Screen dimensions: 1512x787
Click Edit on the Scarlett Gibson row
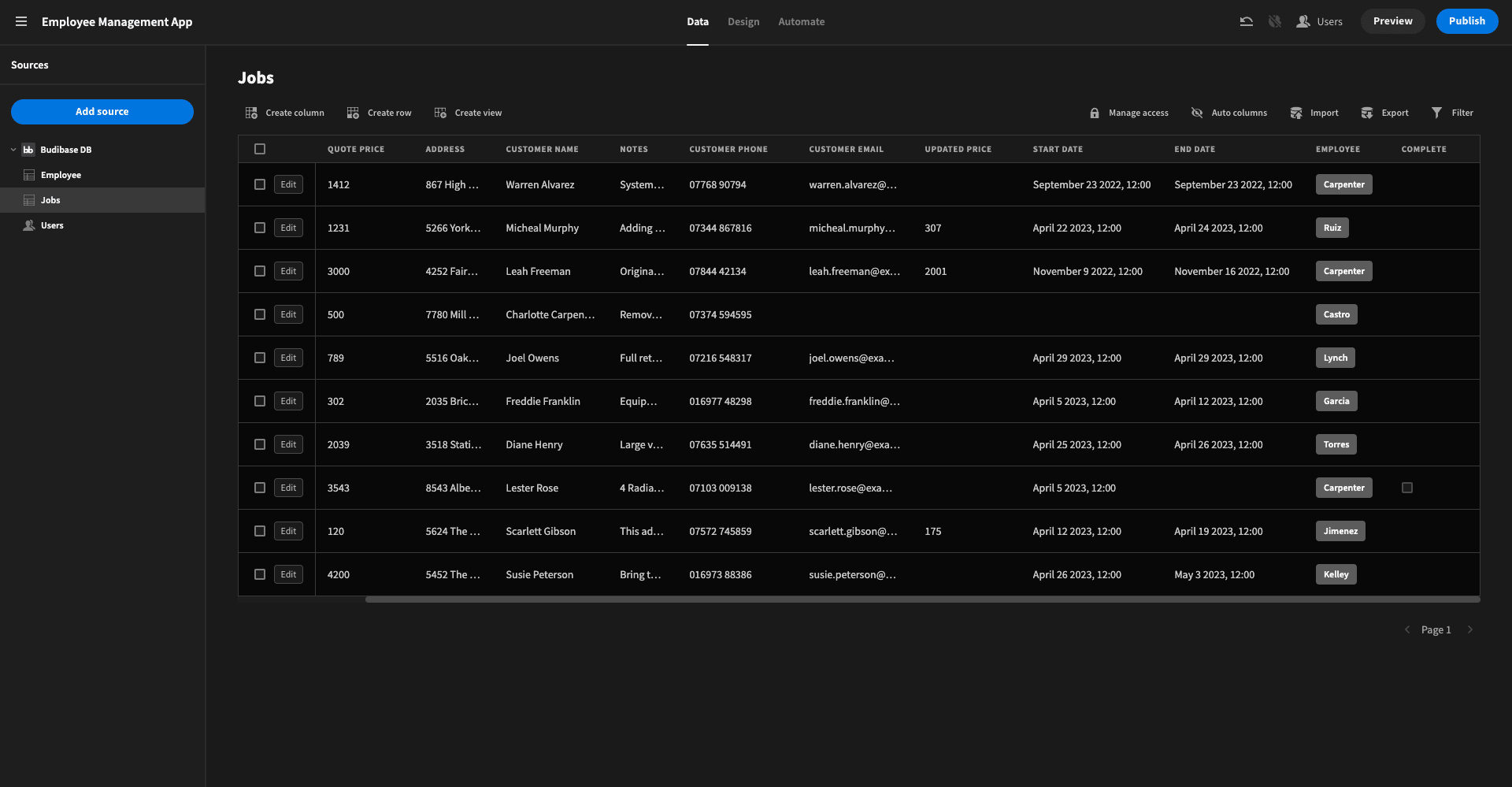[289, 531]
